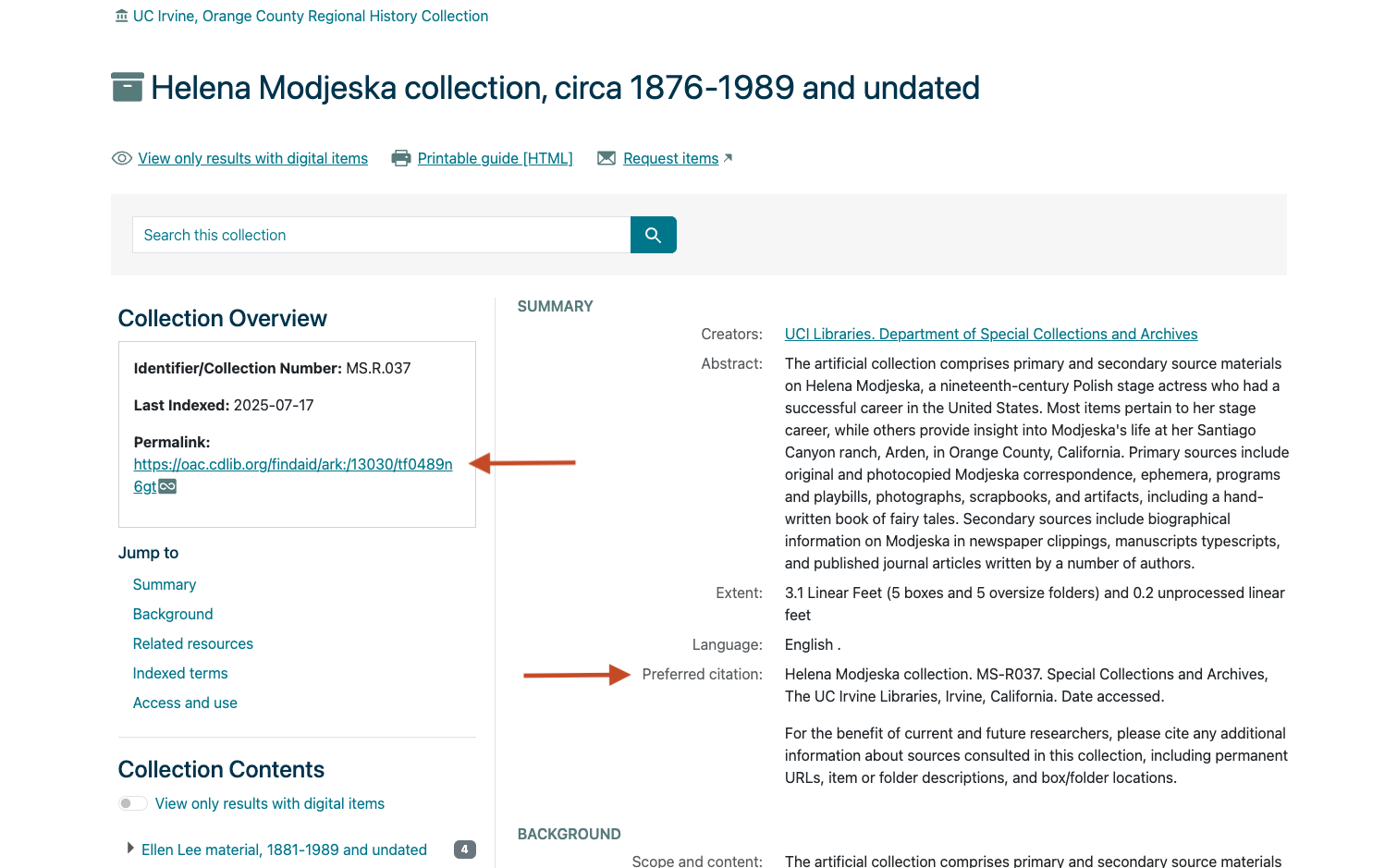This screenshot has height=868, width=1397.
Task: Click the institution icon in the breadcrumb
Action: (x=120, y=15)
